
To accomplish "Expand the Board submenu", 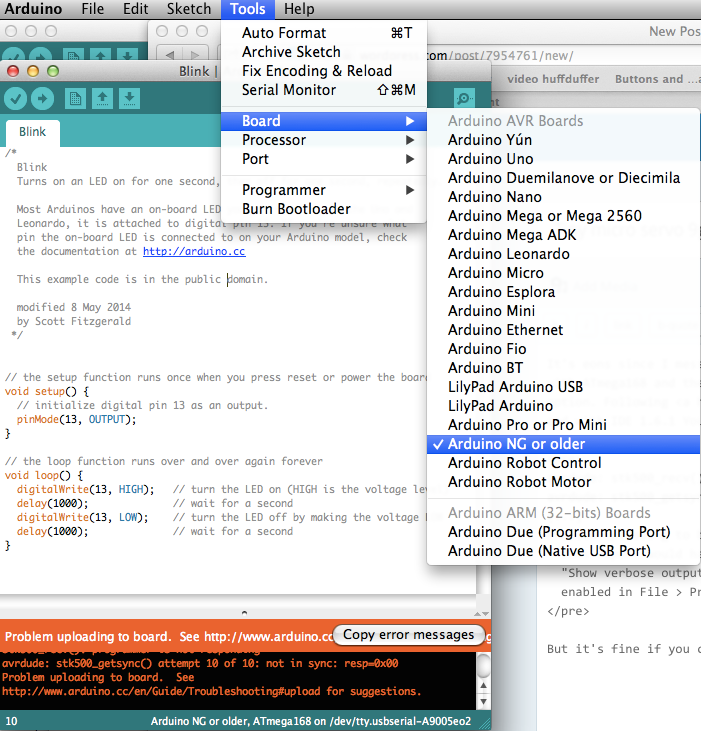I will click(x=324, y=121).
